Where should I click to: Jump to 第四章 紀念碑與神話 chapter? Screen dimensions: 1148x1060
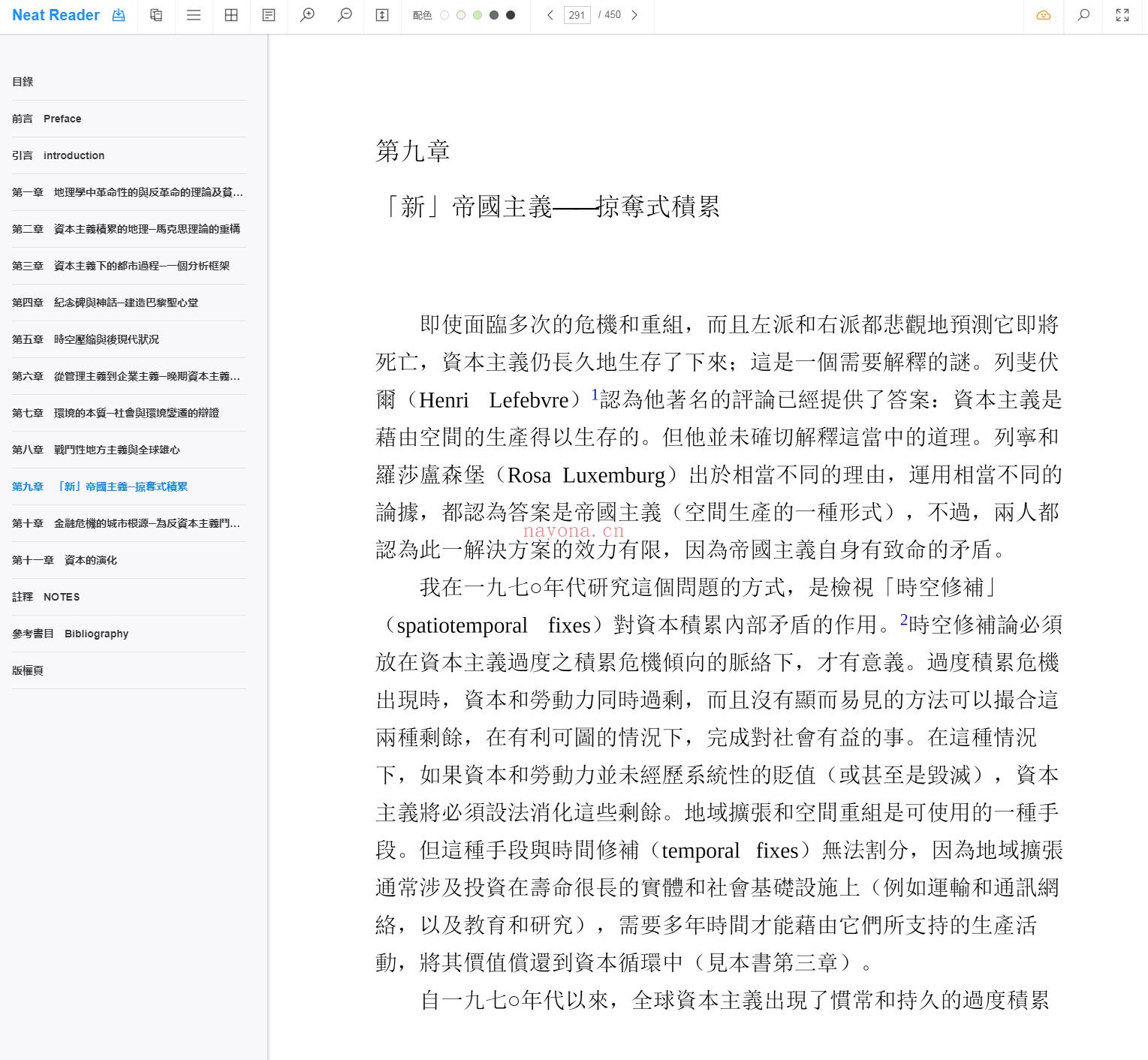128,303
